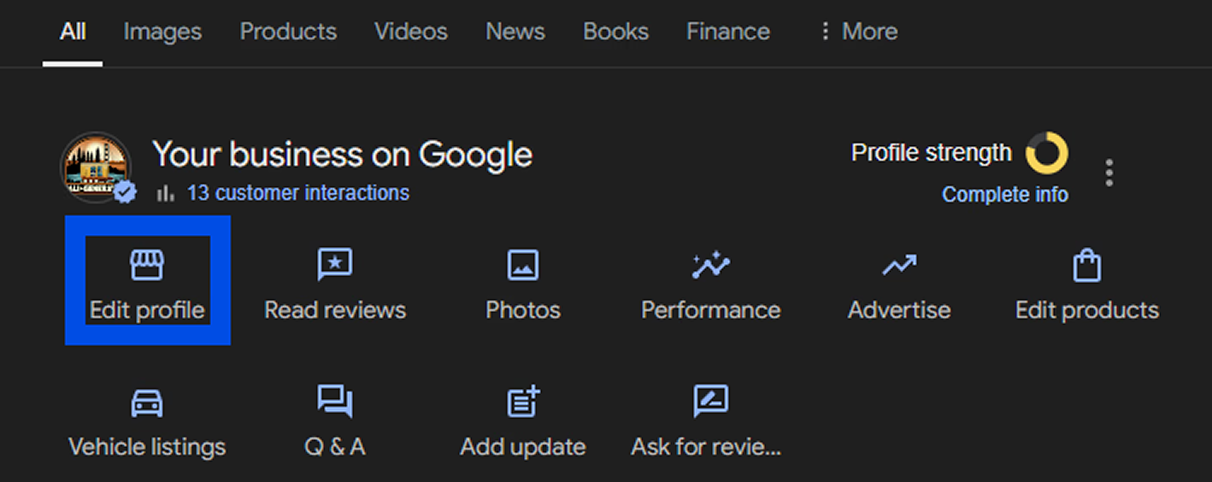This screenshot has width=1212, height=482.
Task: Switch to the Images tab
Action: pyautogui.click(x=162, y=32)
